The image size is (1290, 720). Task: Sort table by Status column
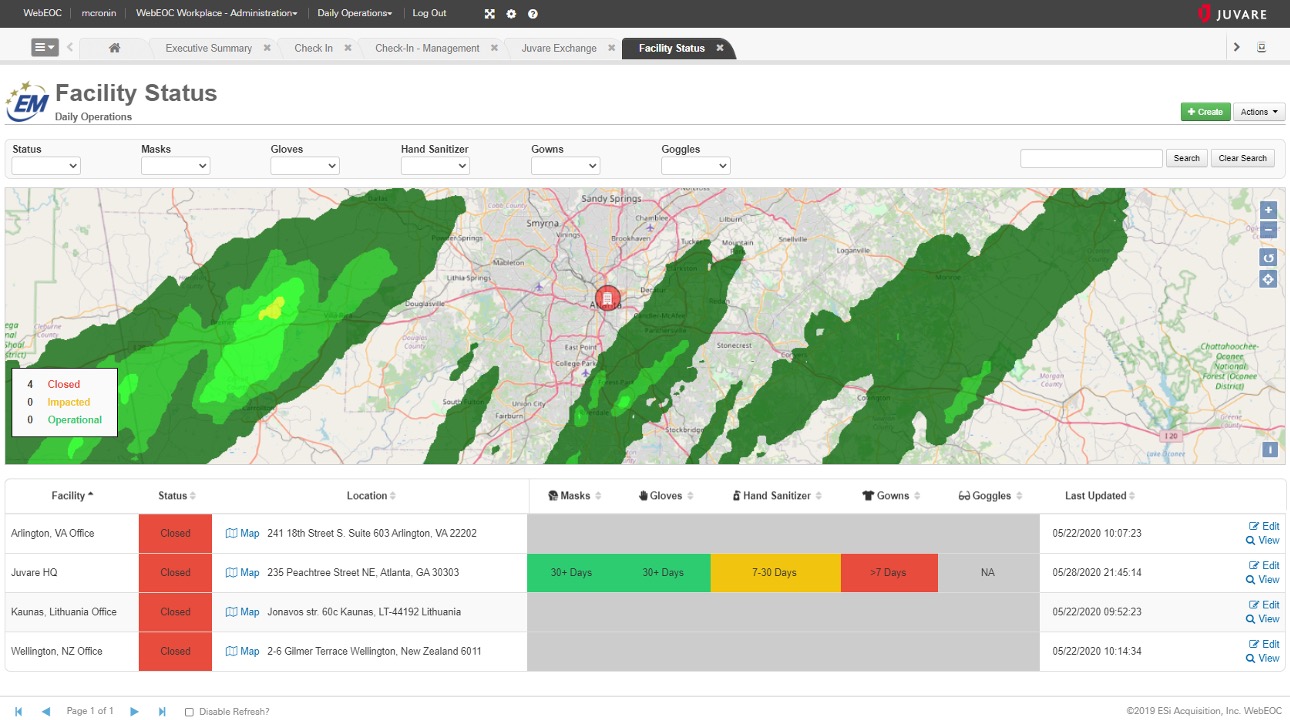[x=176, y=496]
